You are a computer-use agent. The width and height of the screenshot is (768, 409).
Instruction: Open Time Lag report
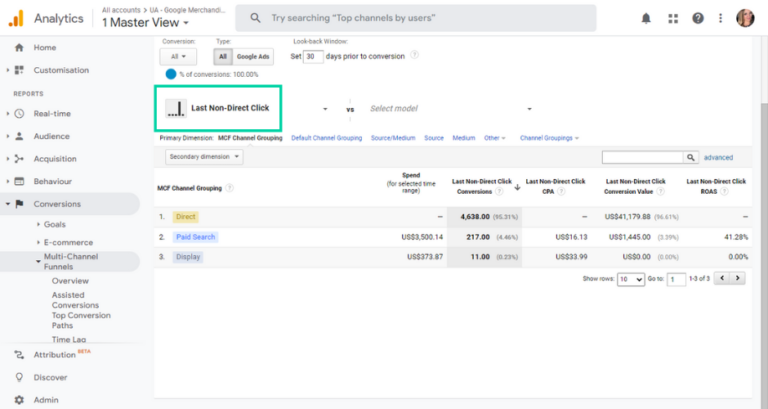tap(69, 339)
